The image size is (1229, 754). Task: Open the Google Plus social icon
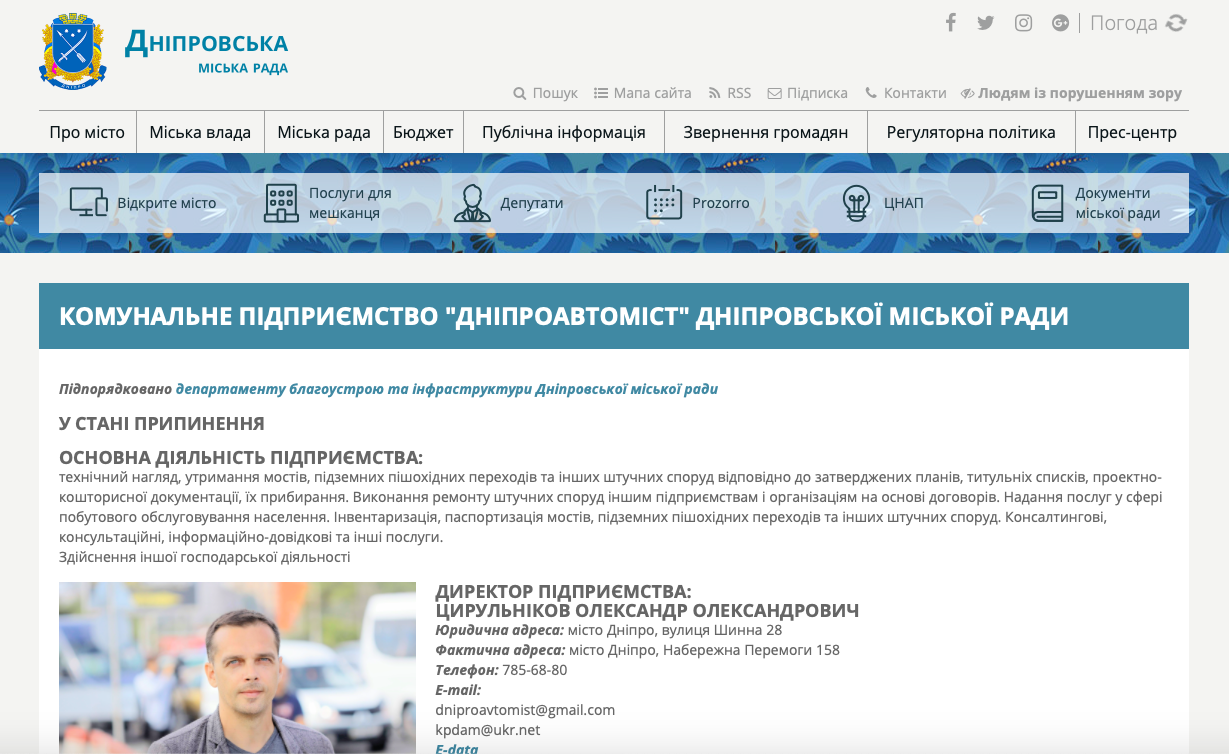[x=1060, y=23]
